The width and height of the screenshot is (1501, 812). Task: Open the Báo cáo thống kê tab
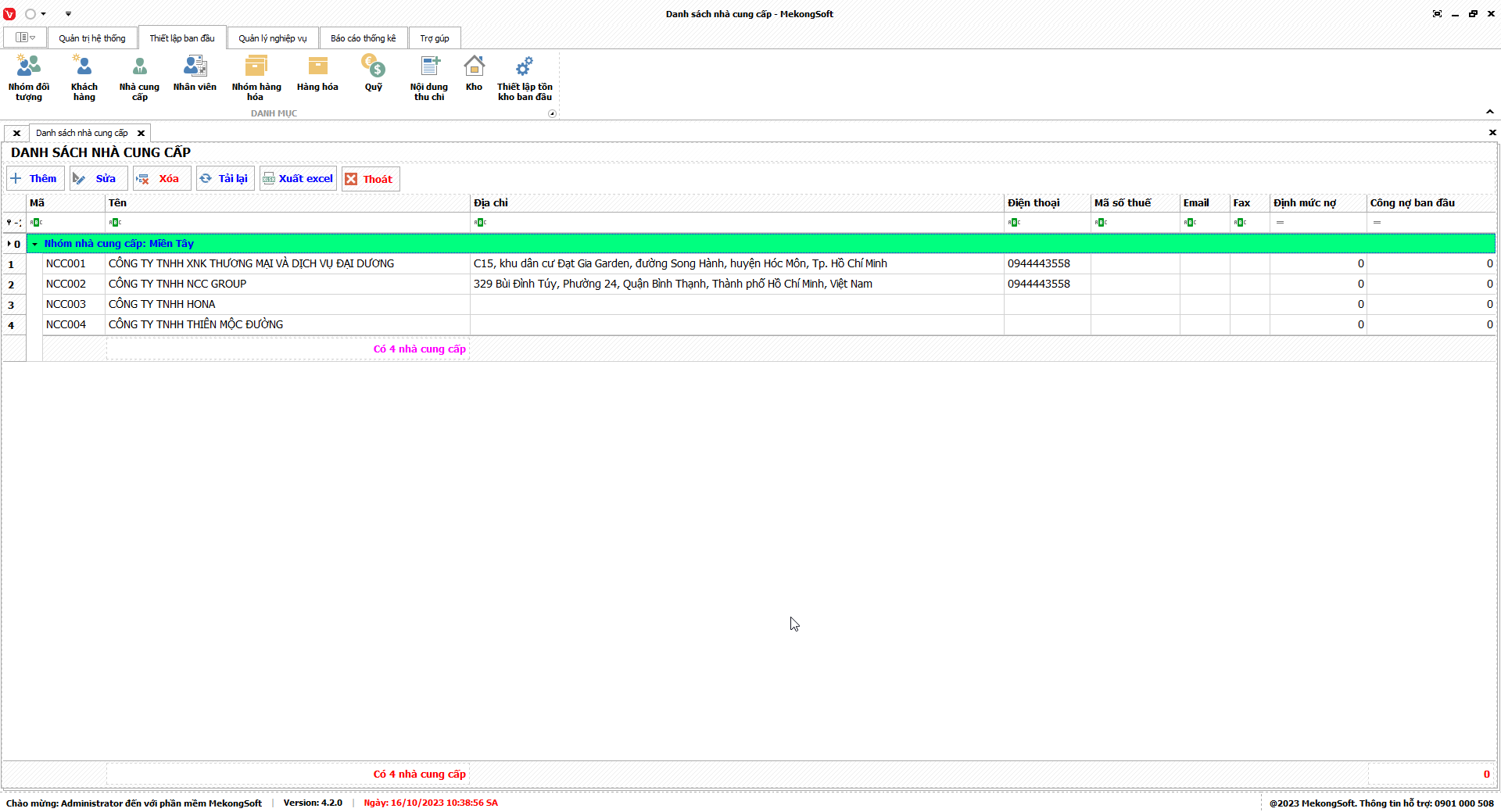(x=363, y=38)
